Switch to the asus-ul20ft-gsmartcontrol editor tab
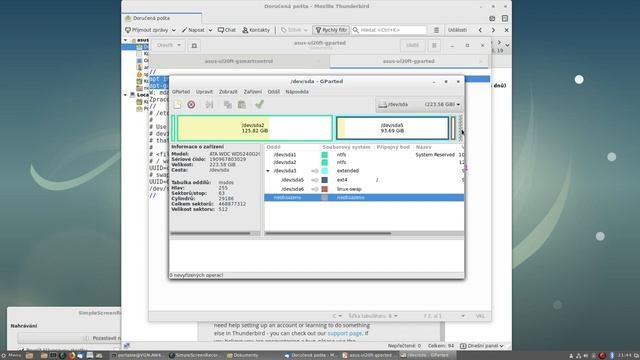Screen dimensions: 640x360 pos(239,61)
